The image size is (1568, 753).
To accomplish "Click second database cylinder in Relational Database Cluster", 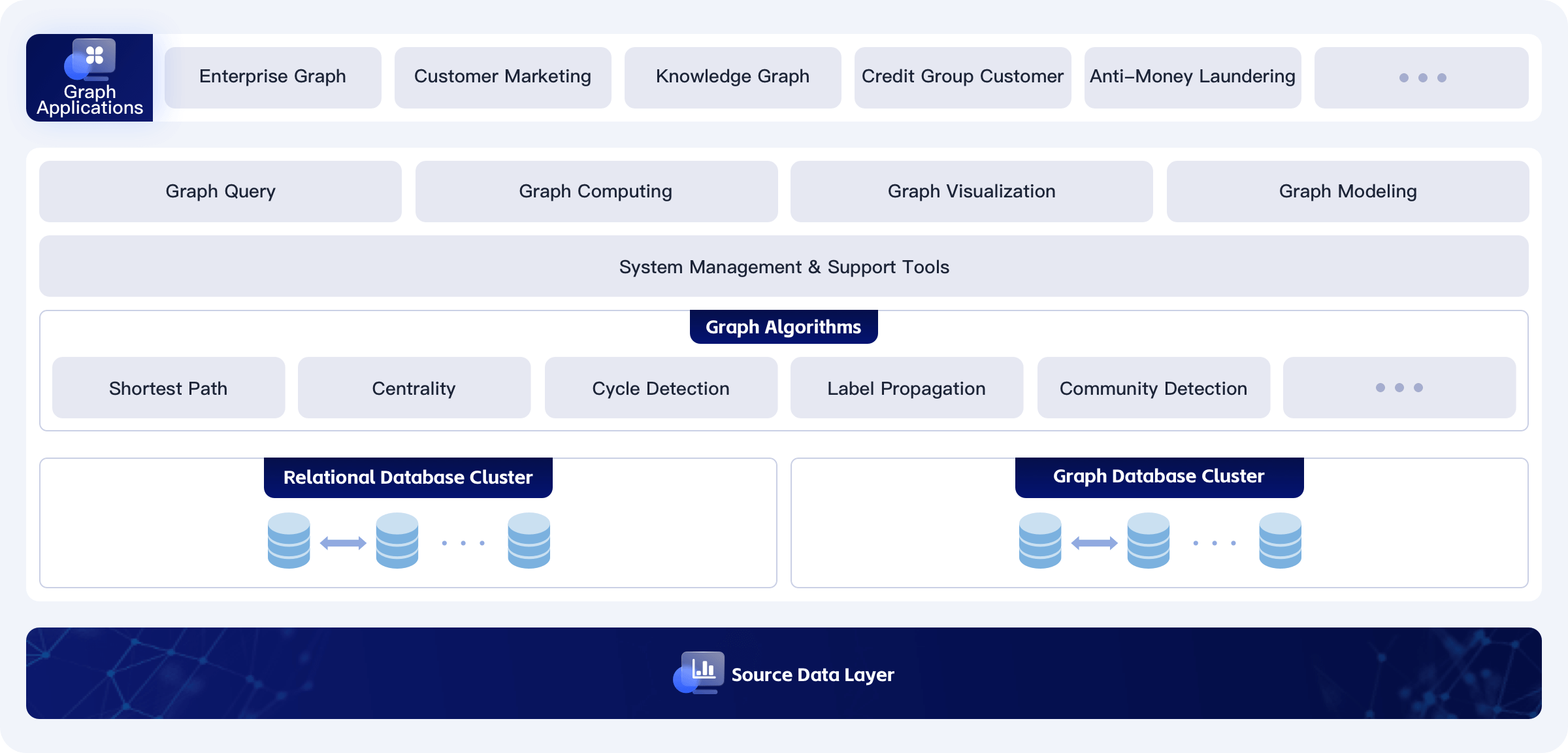I will point(397,541).
